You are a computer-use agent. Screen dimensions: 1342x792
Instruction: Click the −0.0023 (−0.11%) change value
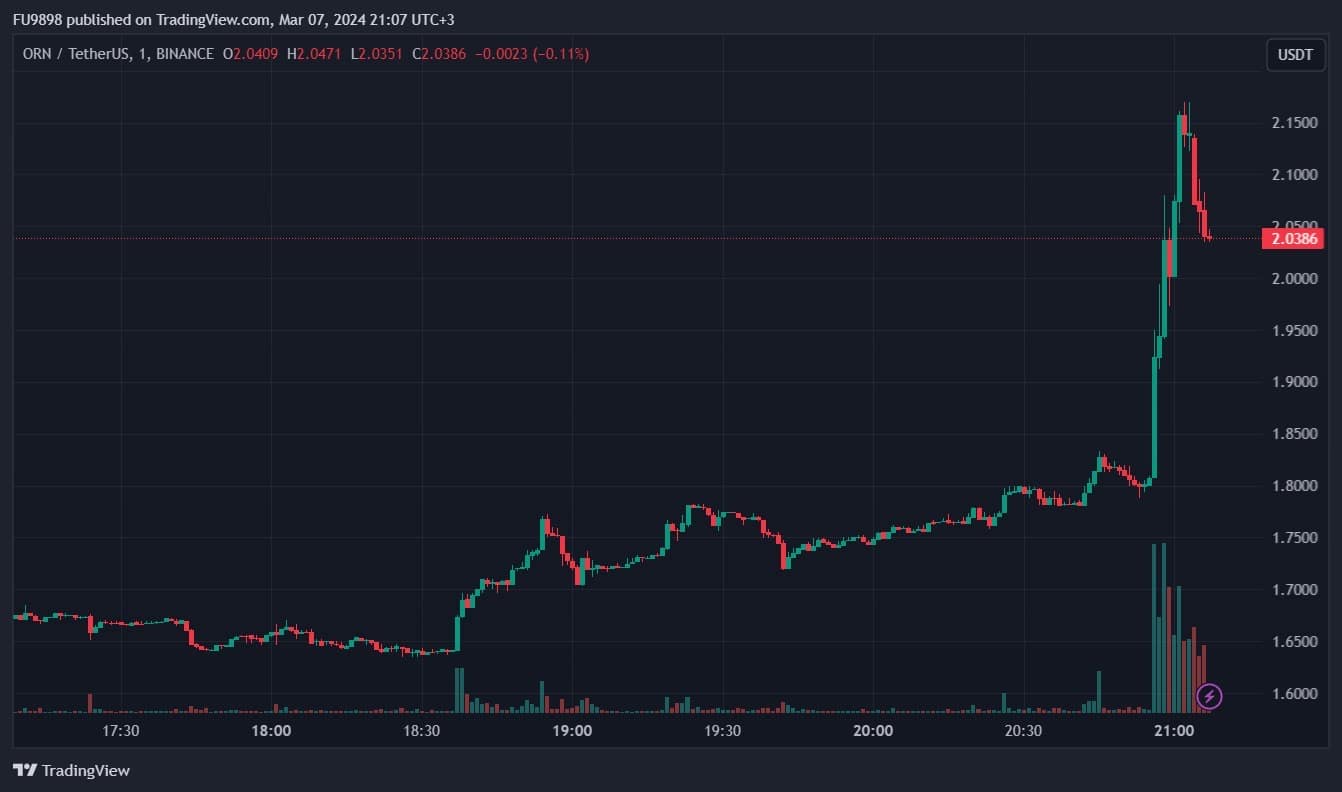tap(531, 54)
